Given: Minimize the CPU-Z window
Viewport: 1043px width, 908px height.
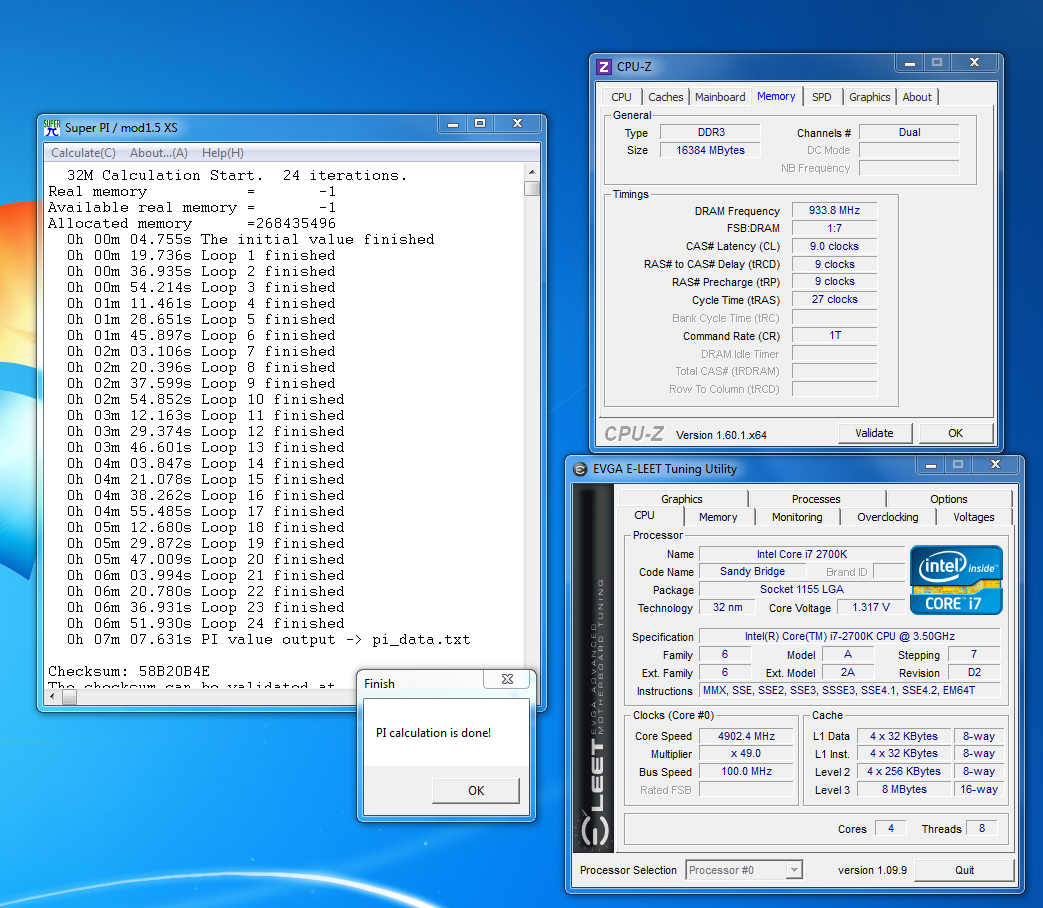Looking at the screenshot, I should (x=909, y=63).
